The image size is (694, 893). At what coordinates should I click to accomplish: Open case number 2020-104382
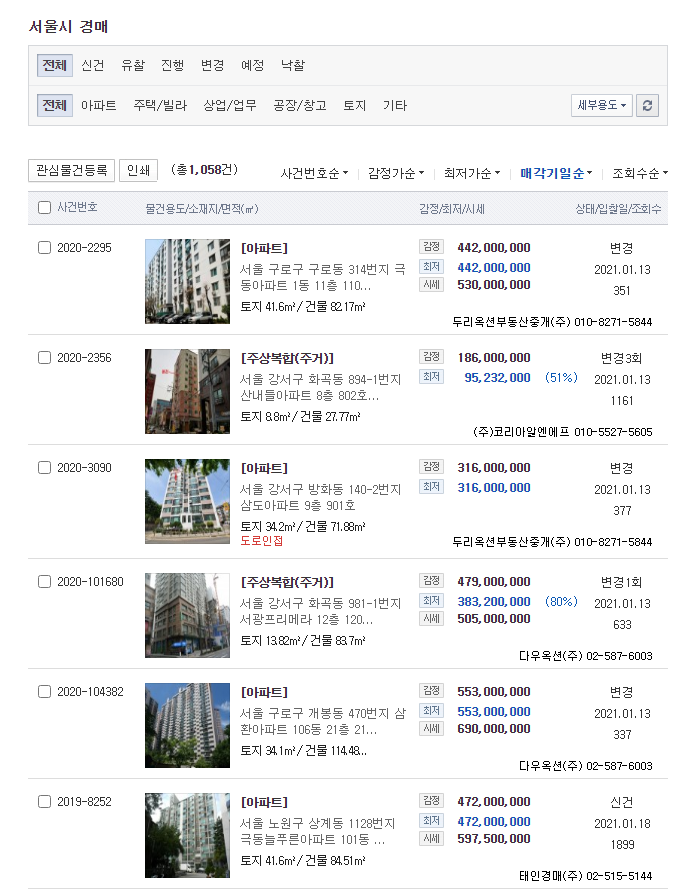[90, 691]
